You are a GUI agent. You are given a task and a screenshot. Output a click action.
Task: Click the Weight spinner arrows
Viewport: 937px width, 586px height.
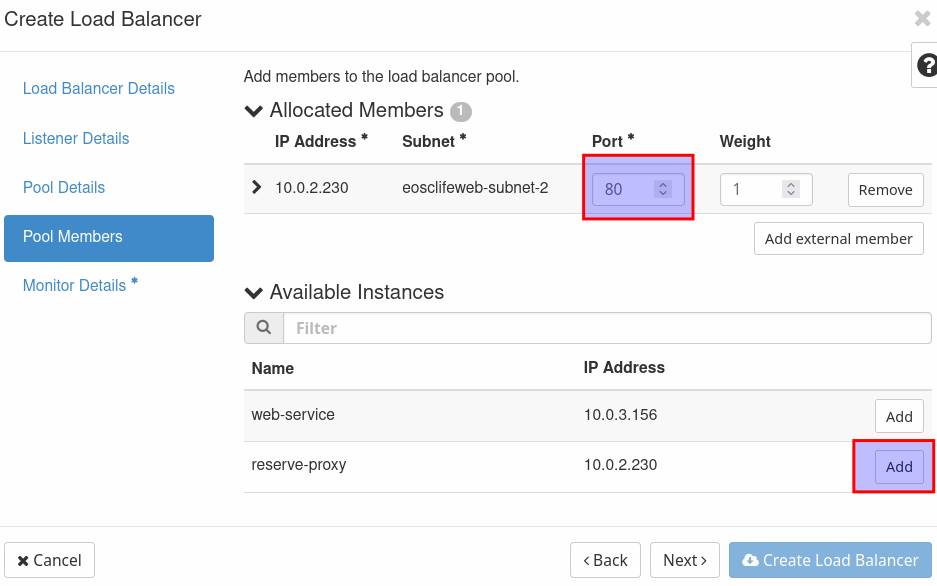click(790, 189)
